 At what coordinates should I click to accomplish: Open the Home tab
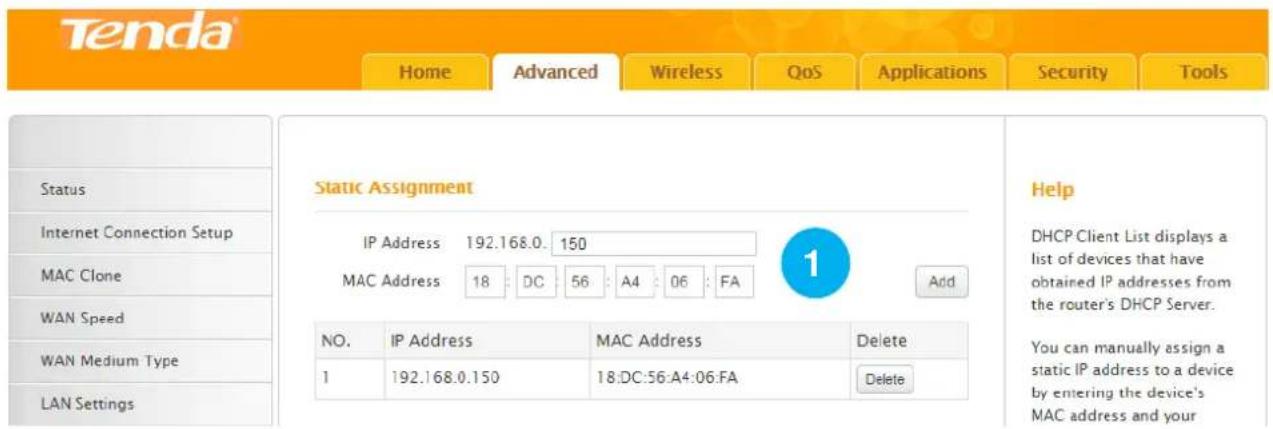[425, 72]
